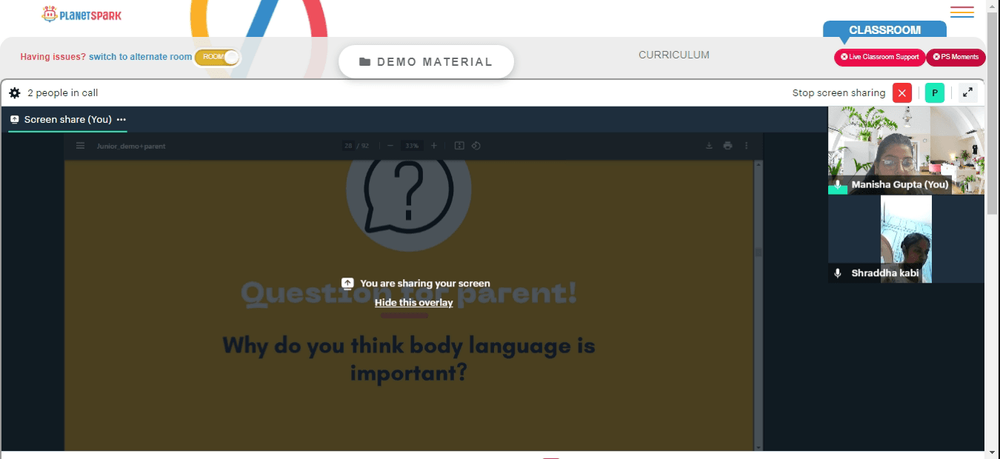Download the PDF via download icon
1000x459 pixels.
709,146
